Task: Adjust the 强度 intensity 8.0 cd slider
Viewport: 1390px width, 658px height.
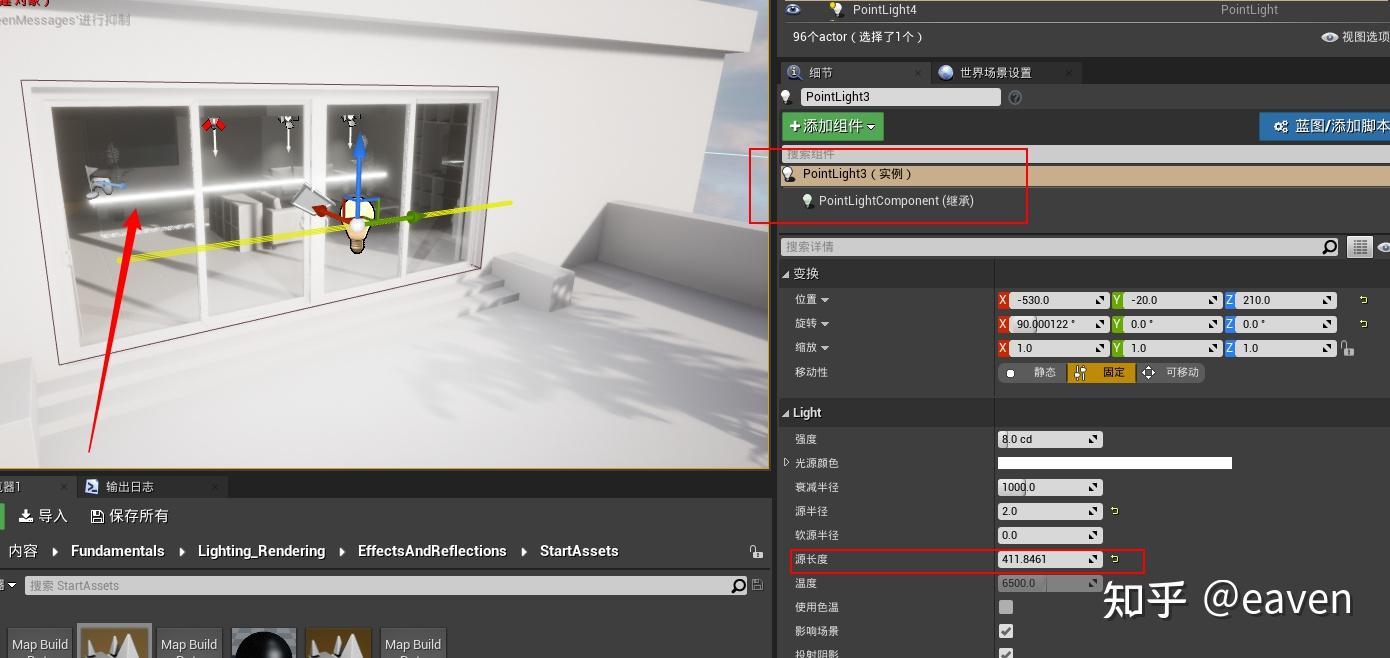Action: 1050,439
